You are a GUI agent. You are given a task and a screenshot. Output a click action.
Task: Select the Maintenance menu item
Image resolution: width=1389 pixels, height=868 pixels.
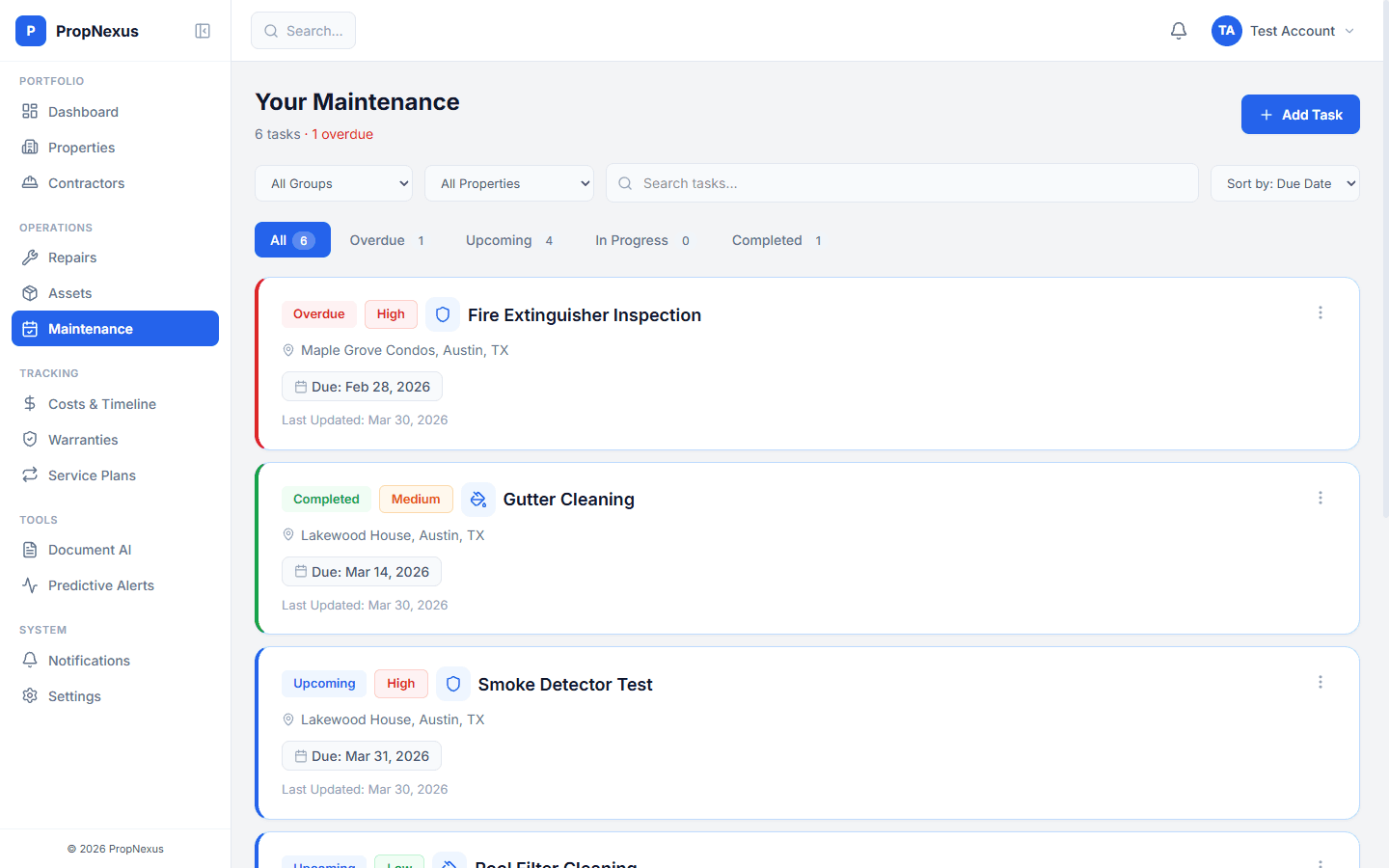pyautogui.click(x=89, y=328)
